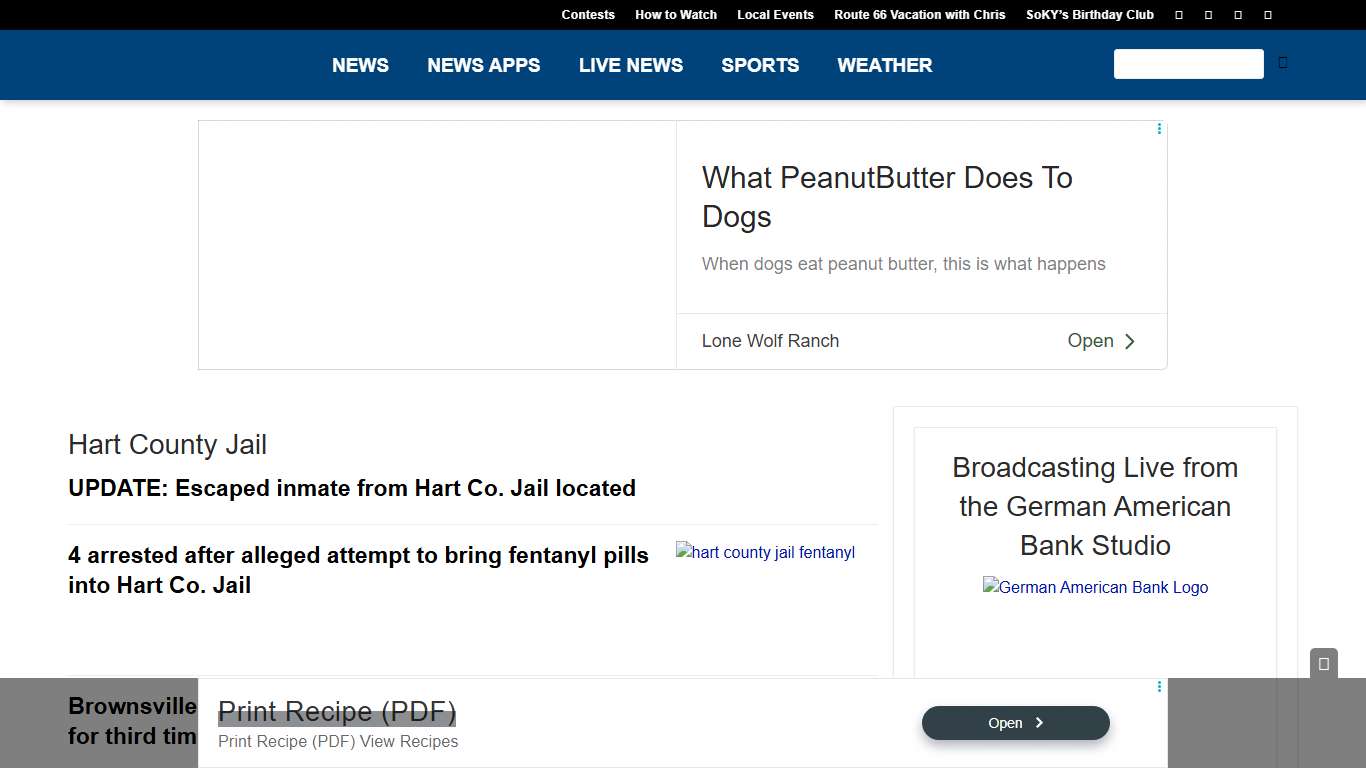Viewport: 1366px width, 768px height.
Task: Open the SPORTS menu
Action: [760, 65]
